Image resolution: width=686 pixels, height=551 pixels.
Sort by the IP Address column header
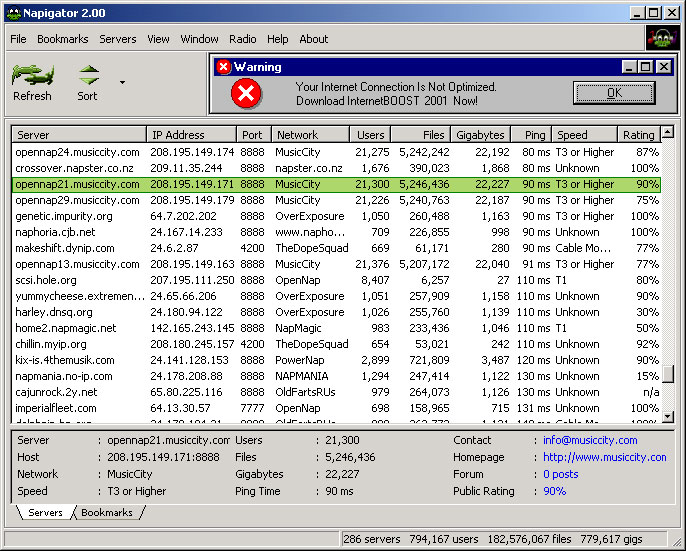191,135
